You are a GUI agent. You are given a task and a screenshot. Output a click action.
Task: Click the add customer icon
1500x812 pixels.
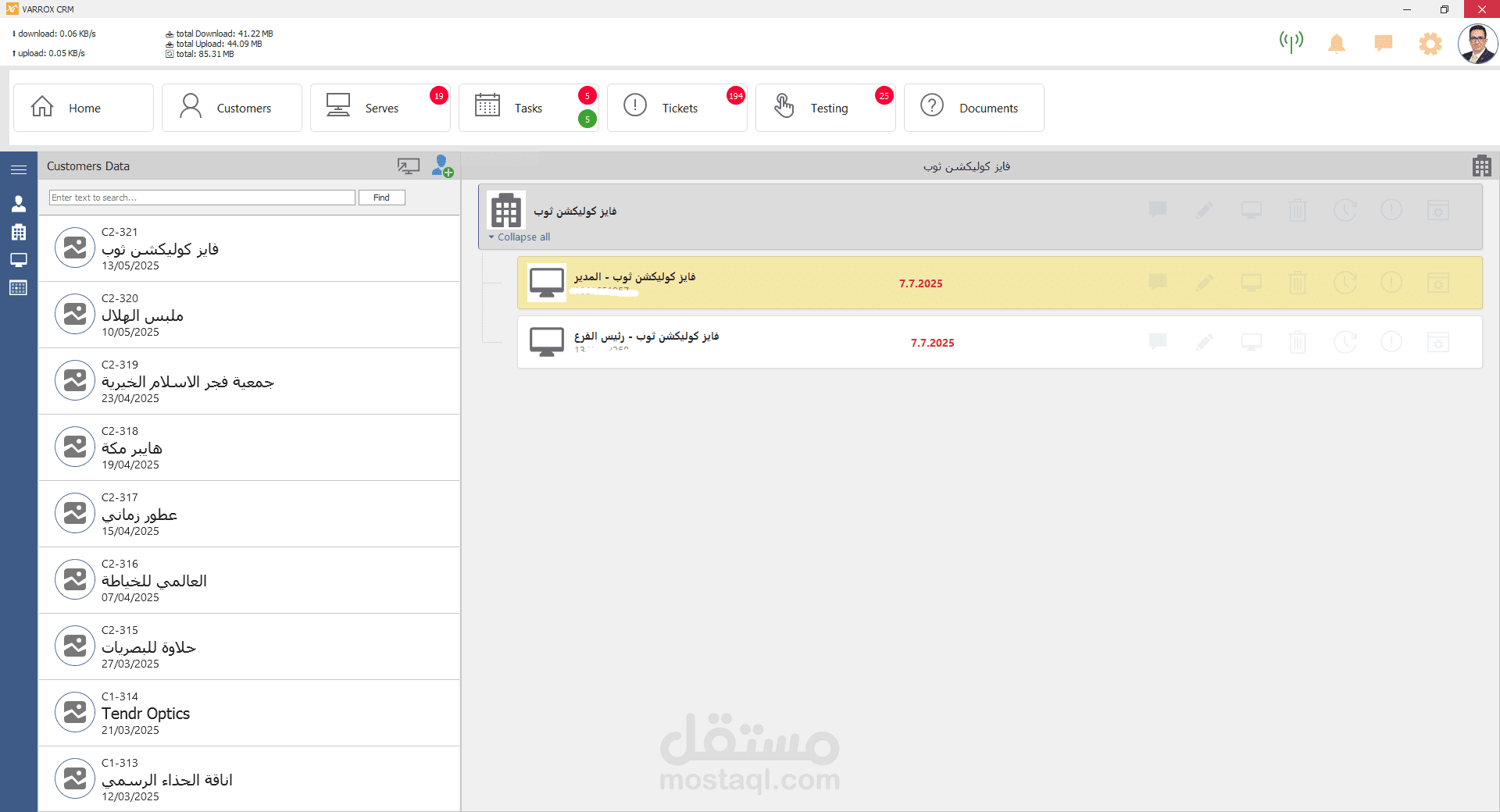click(x=442, y=166)
